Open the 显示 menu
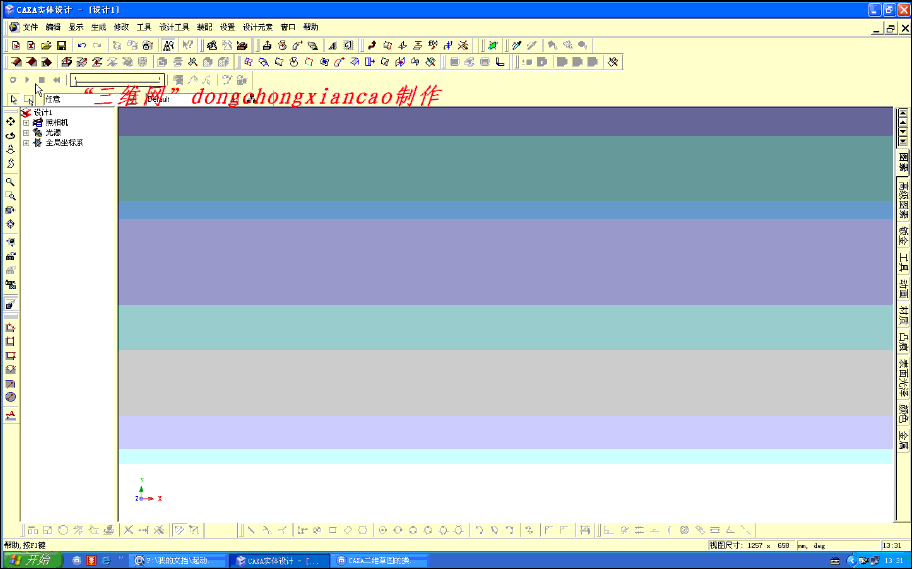This screenshot has height=569, width=912. 76,27
